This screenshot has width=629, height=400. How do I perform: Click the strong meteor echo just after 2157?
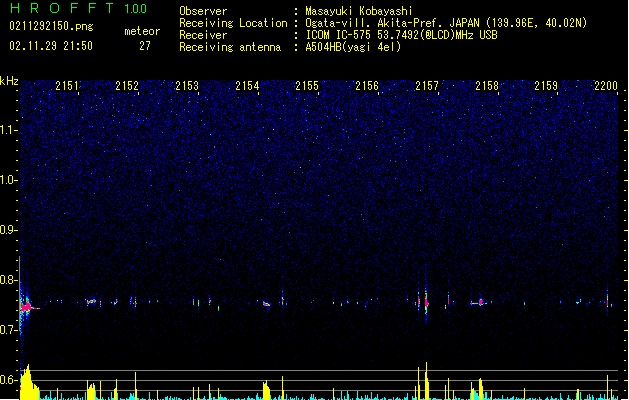426,302
